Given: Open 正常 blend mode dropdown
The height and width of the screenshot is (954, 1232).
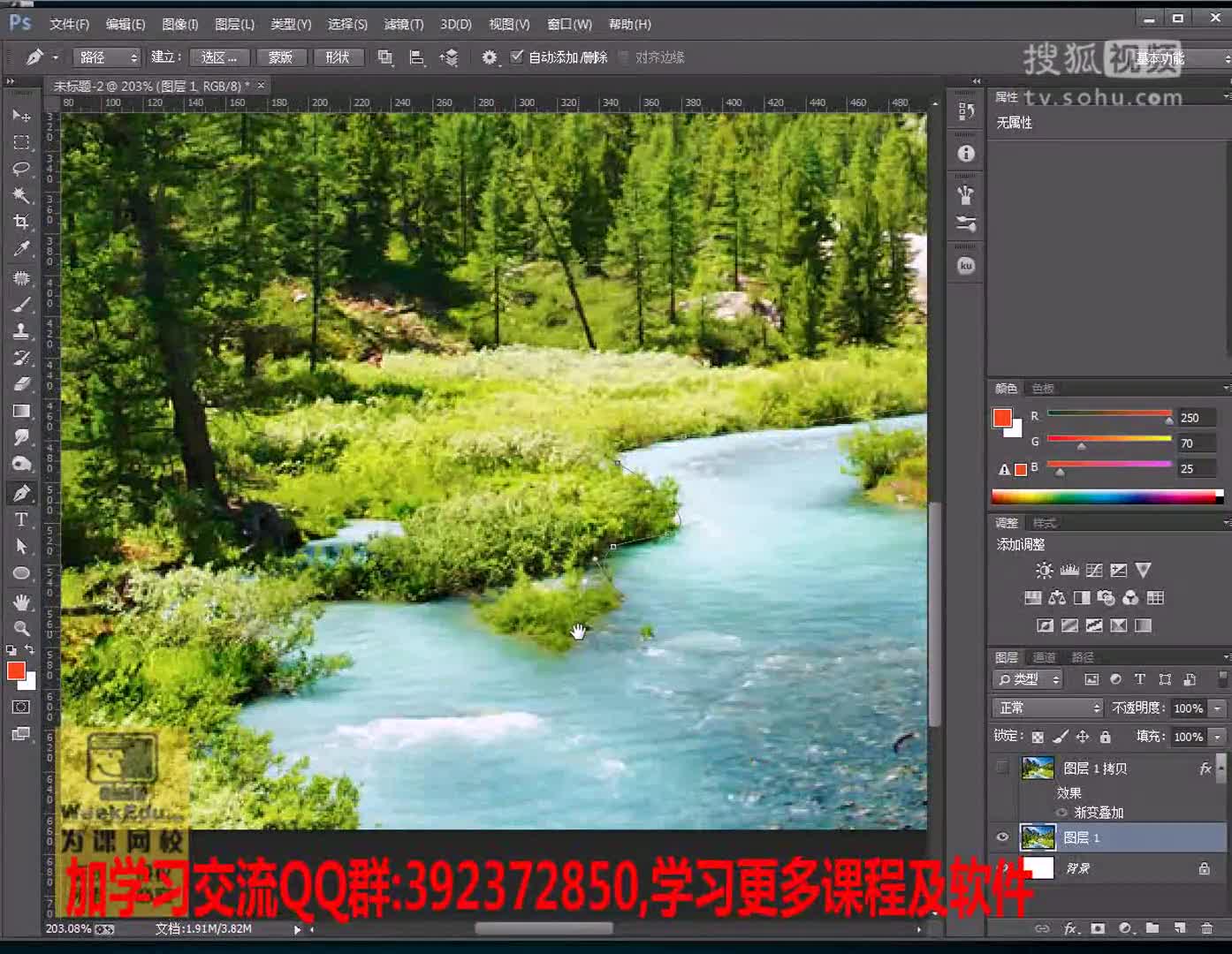Looking at the screenshot, I should pos(1047,708).
